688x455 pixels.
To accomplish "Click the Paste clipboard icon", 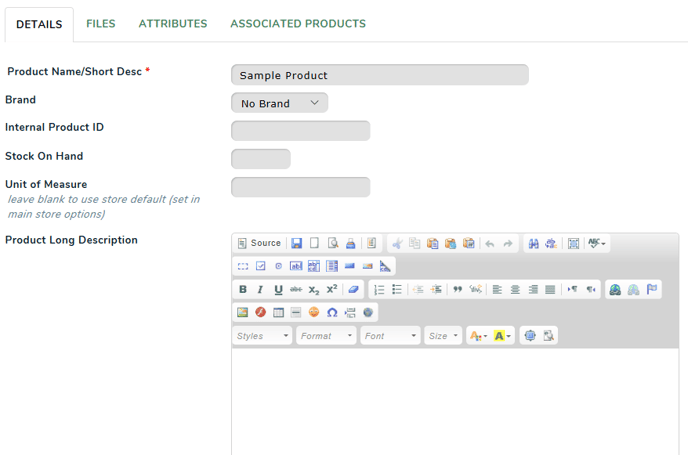I will pos(433,243).
